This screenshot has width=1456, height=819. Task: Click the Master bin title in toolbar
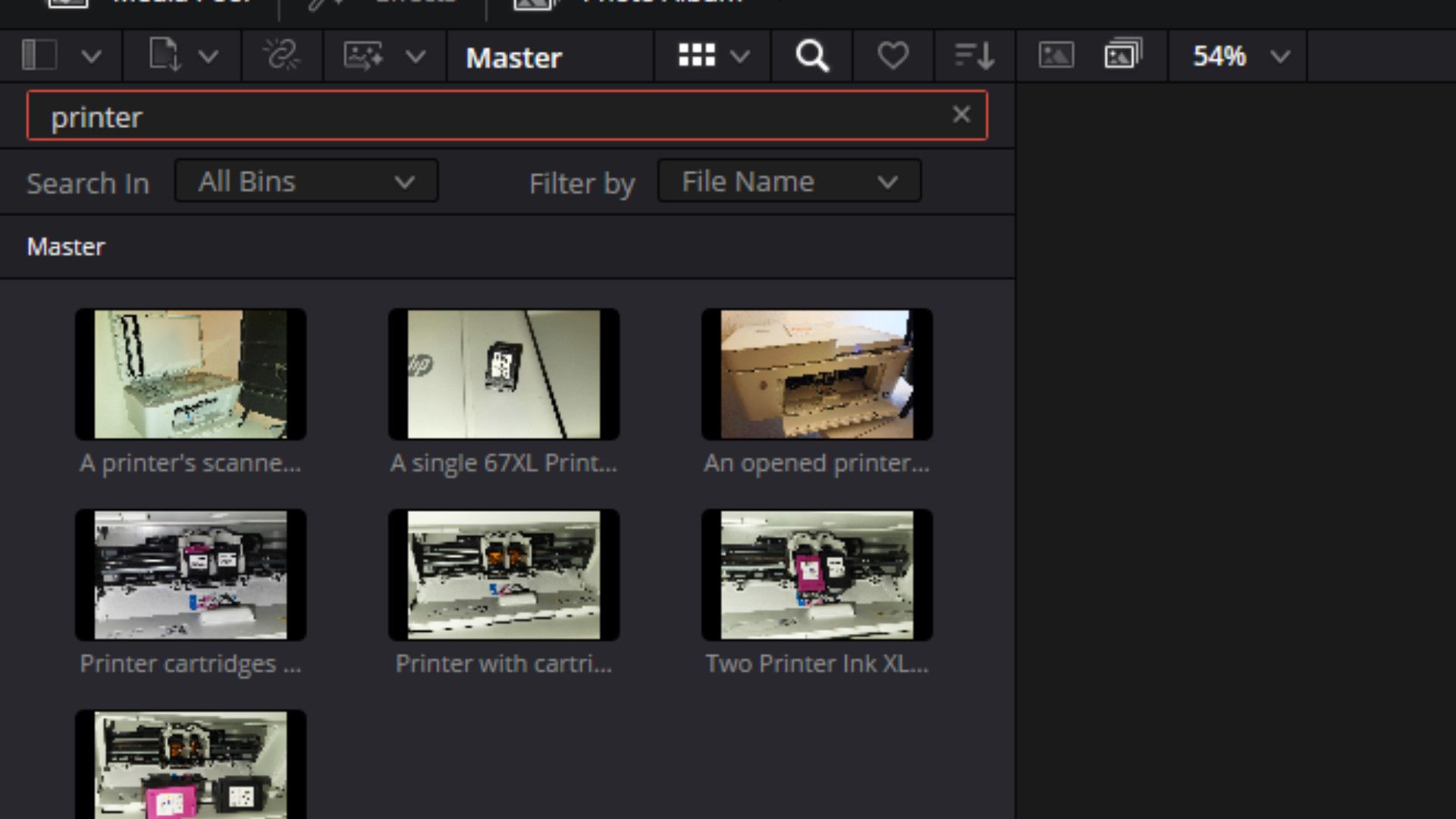click(513, 58)
